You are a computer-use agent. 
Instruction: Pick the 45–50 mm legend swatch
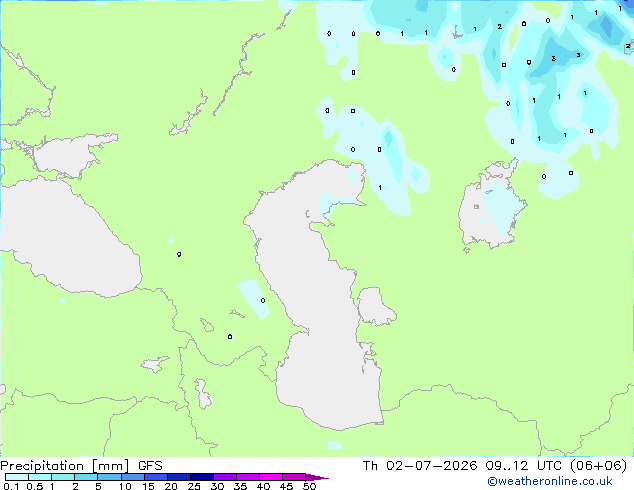click(x=294, y=477)
